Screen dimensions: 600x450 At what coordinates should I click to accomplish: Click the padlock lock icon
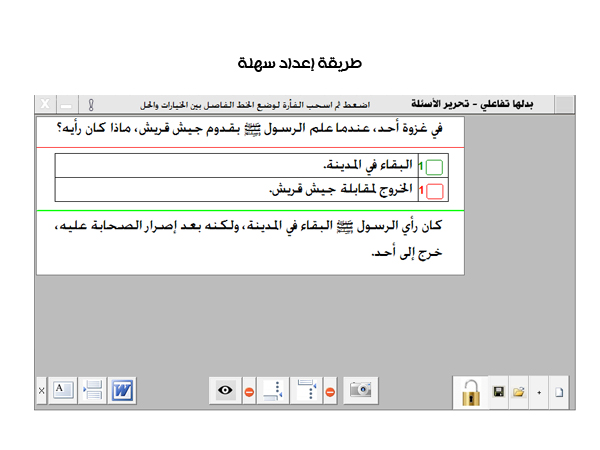471,392
